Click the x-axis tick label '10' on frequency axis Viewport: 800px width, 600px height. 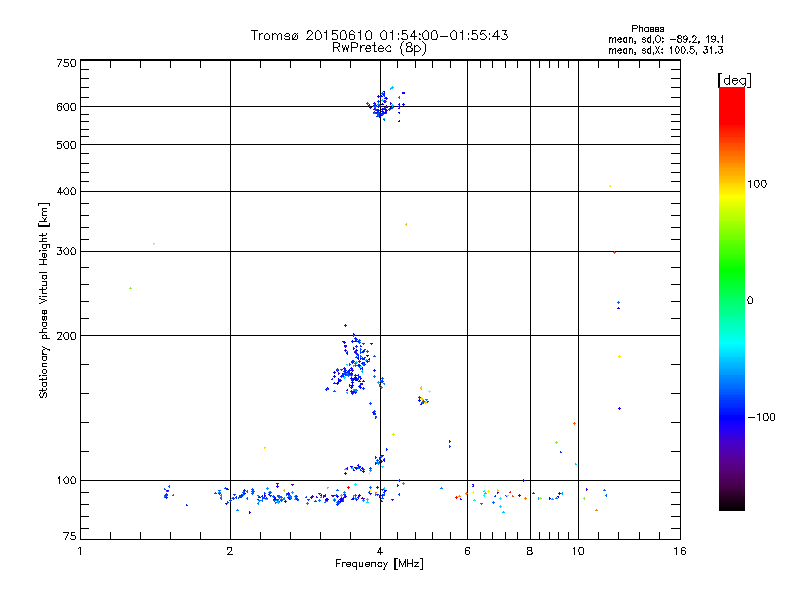tap(578, 551)
